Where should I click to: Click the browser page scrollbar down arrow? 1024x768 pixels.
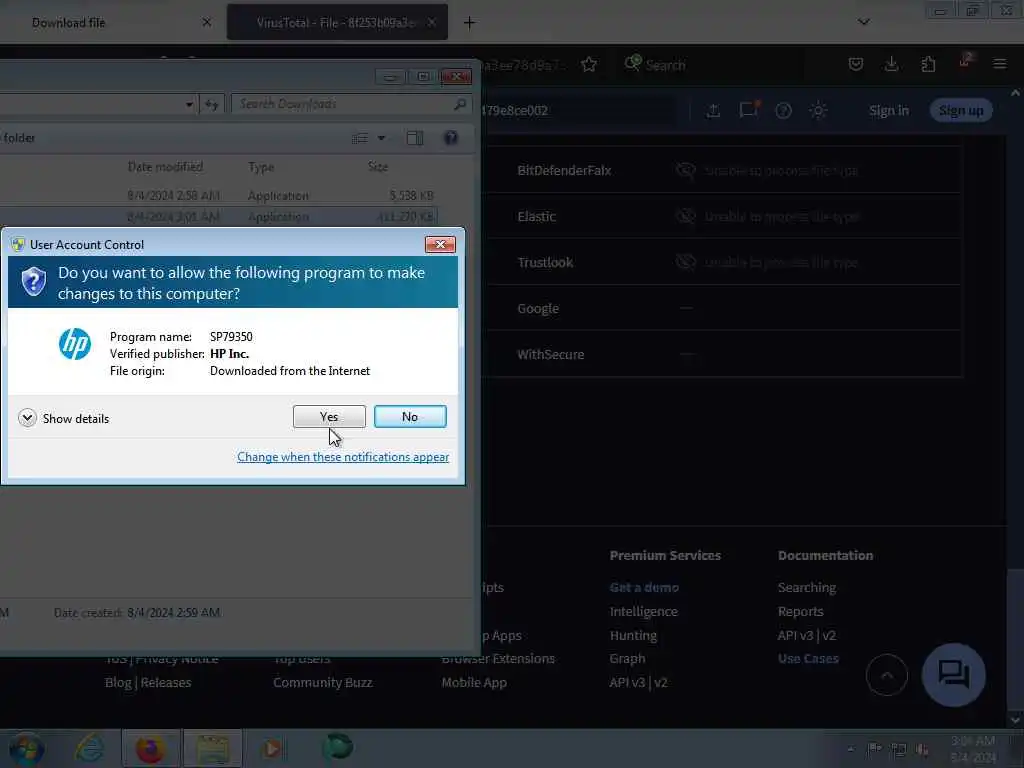point(1016,720)
